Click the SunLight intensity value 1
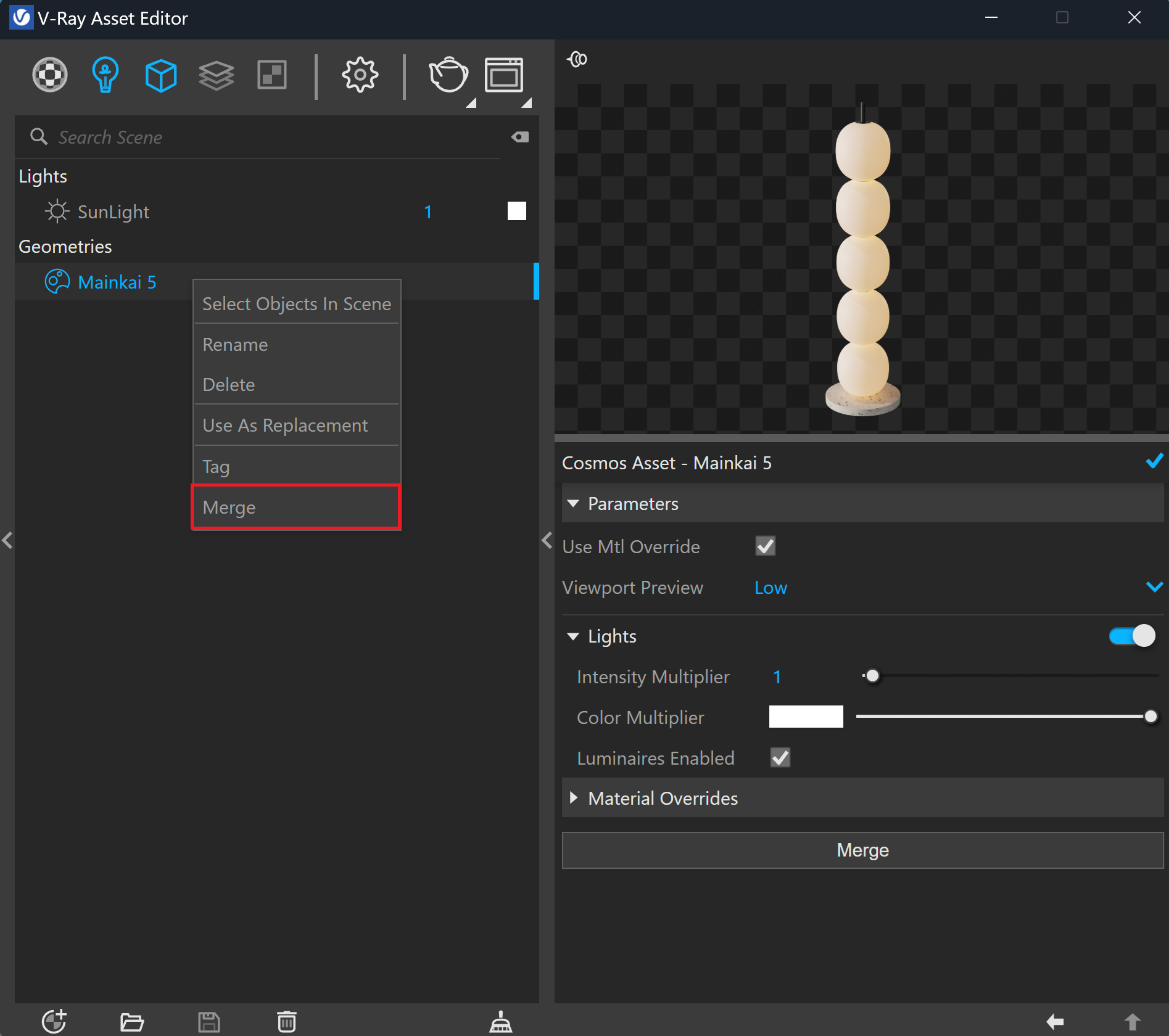This screenshot has width=1169, height=1036. pos(428,212)
